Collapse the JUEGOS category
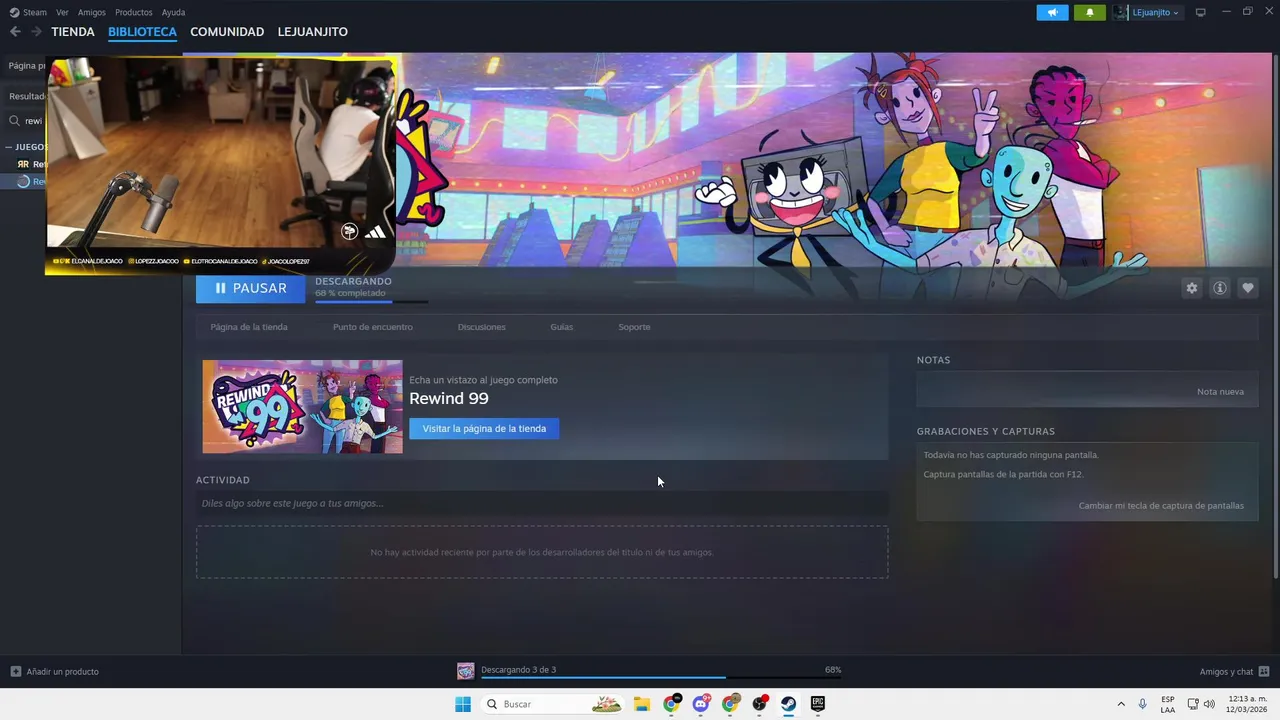This screenshot has height=720, width=1280. [25, 147]
